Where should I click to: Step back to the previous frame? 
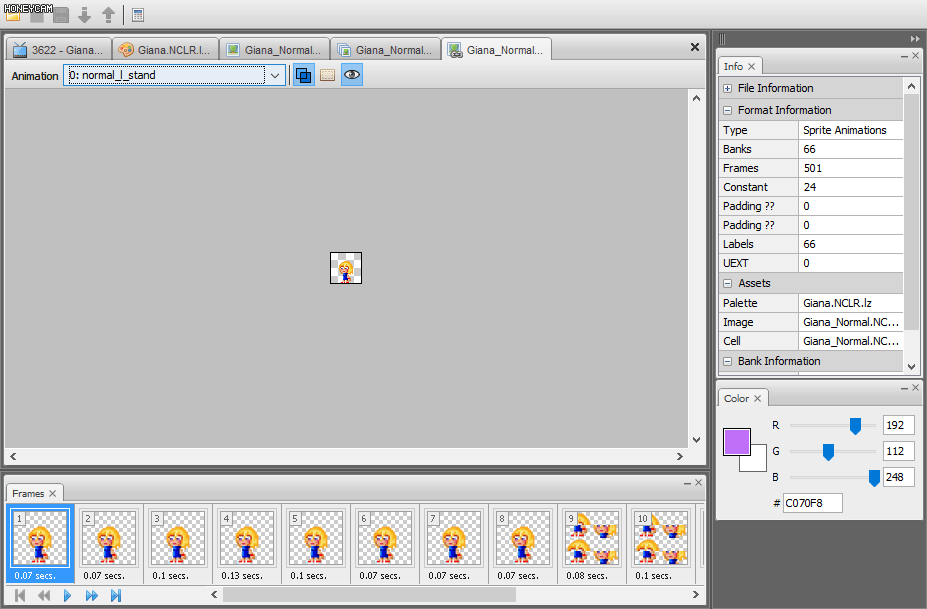click(44, 595)
